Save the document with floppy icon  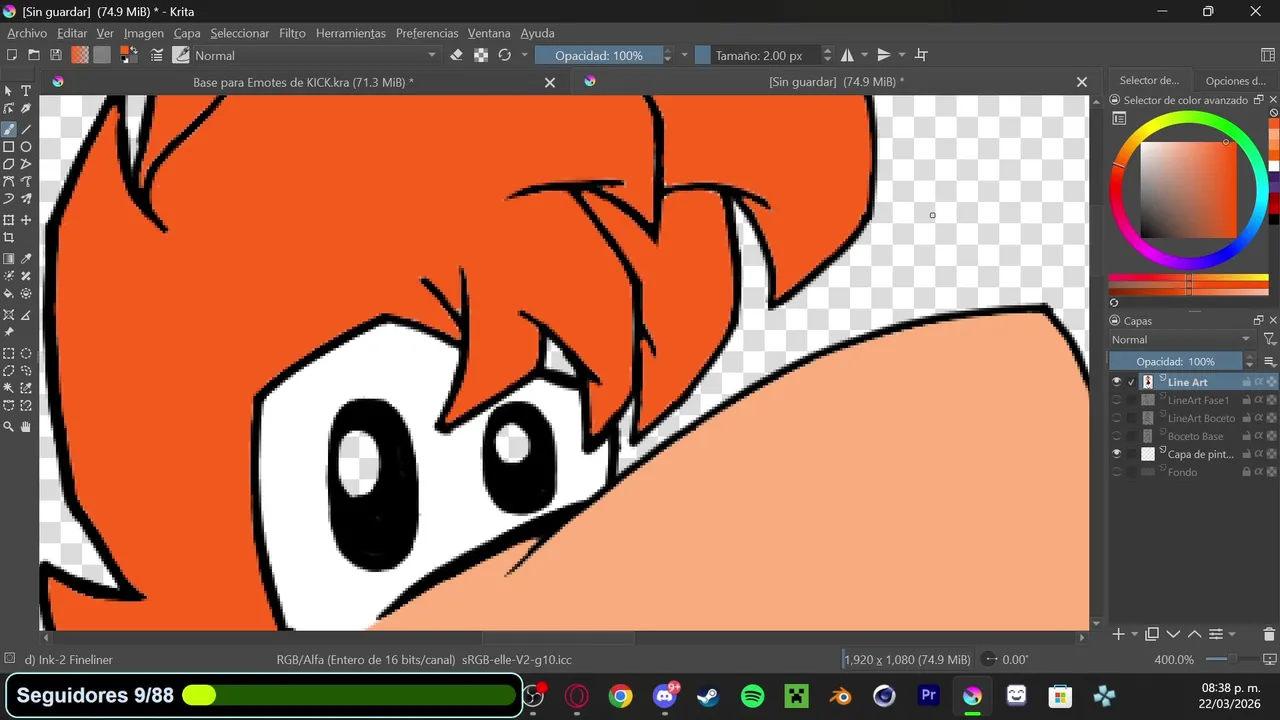56,55
